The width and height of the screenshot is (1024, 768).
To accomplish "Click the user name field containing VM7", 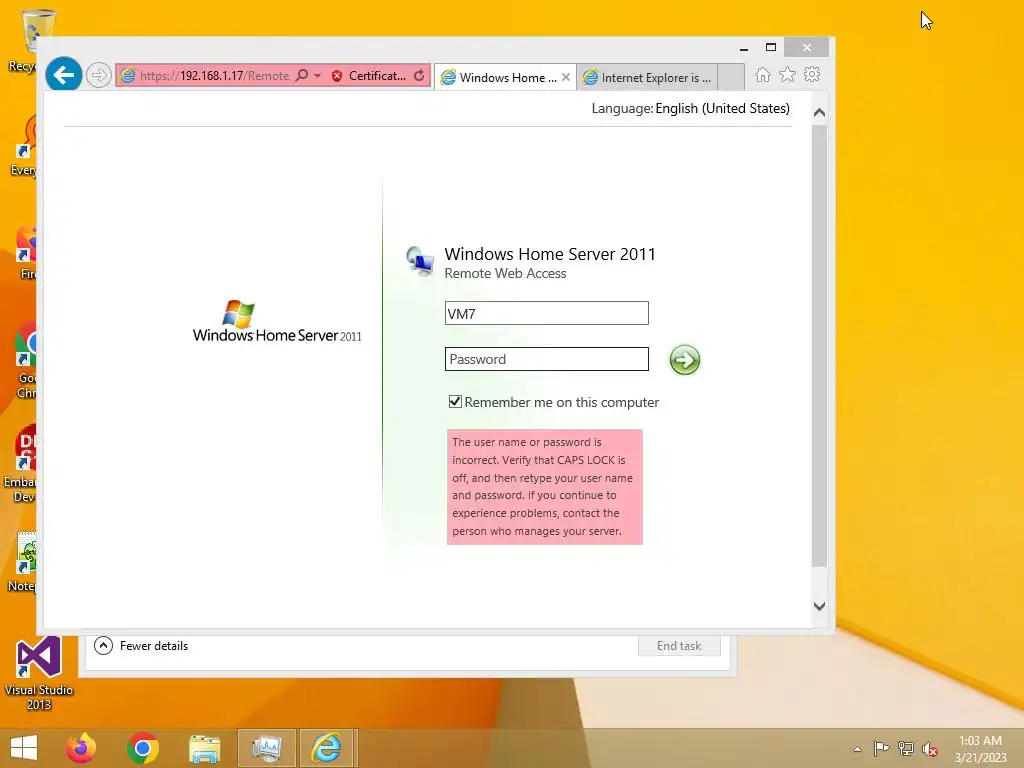I will click(547, 313).
